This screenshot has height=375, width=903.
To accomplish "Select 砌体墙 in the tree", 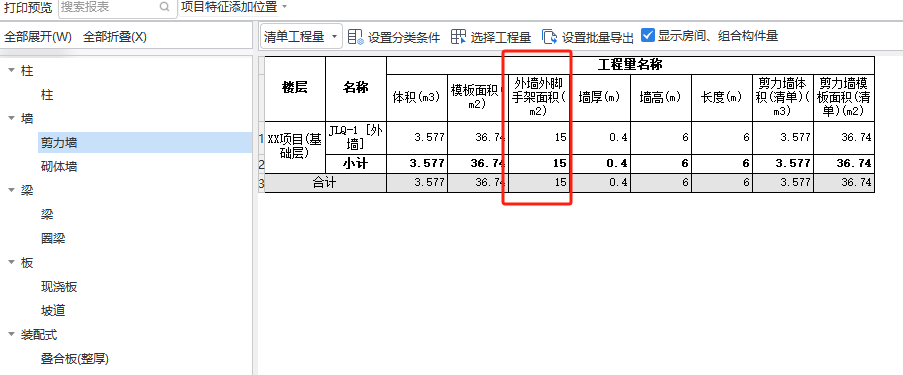I will [x=59, y=167].
